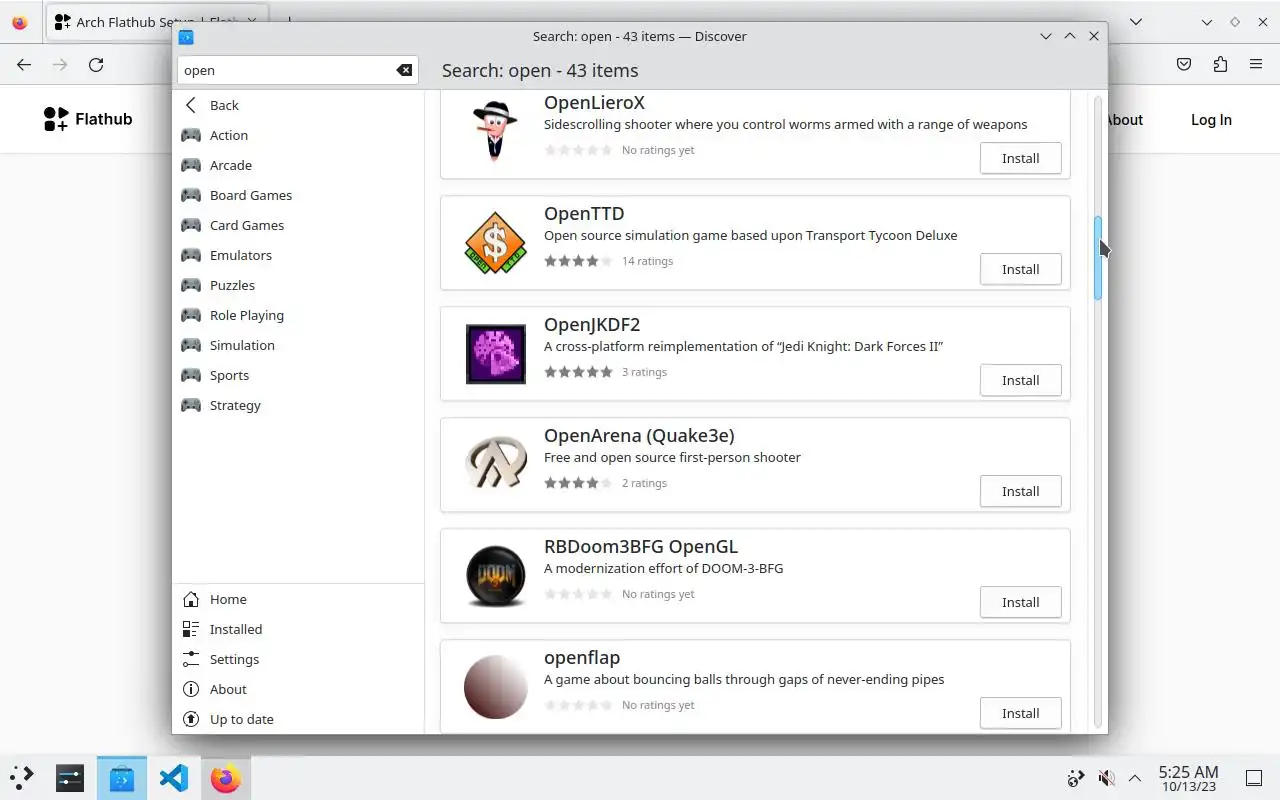Click the openflap ball icon
Screen dimensions: 1280x800
(495, 687)
